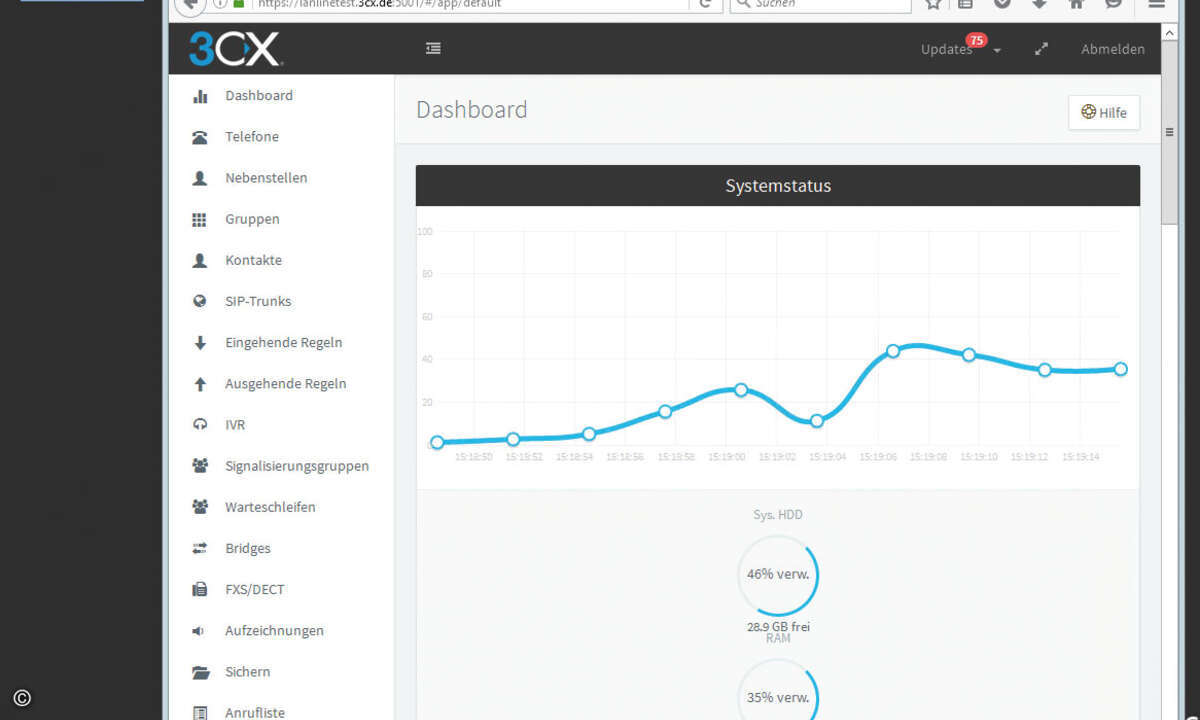Click the highest data point on the chart
Screen dimensions: 1200x720
point(893,351)
